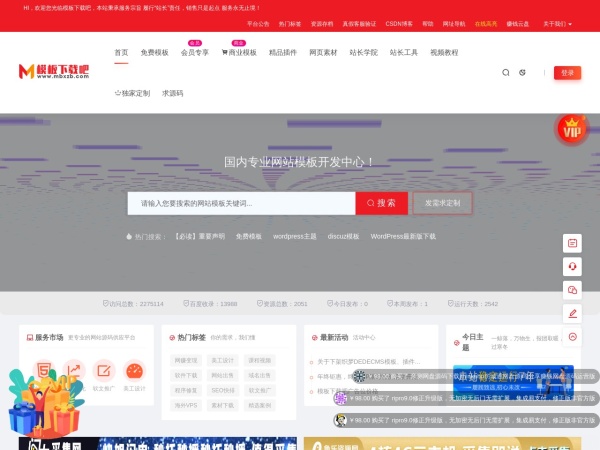Select the 域名出售 tag
The height and width of the screenshot is (450, 600).
(259, 375)
